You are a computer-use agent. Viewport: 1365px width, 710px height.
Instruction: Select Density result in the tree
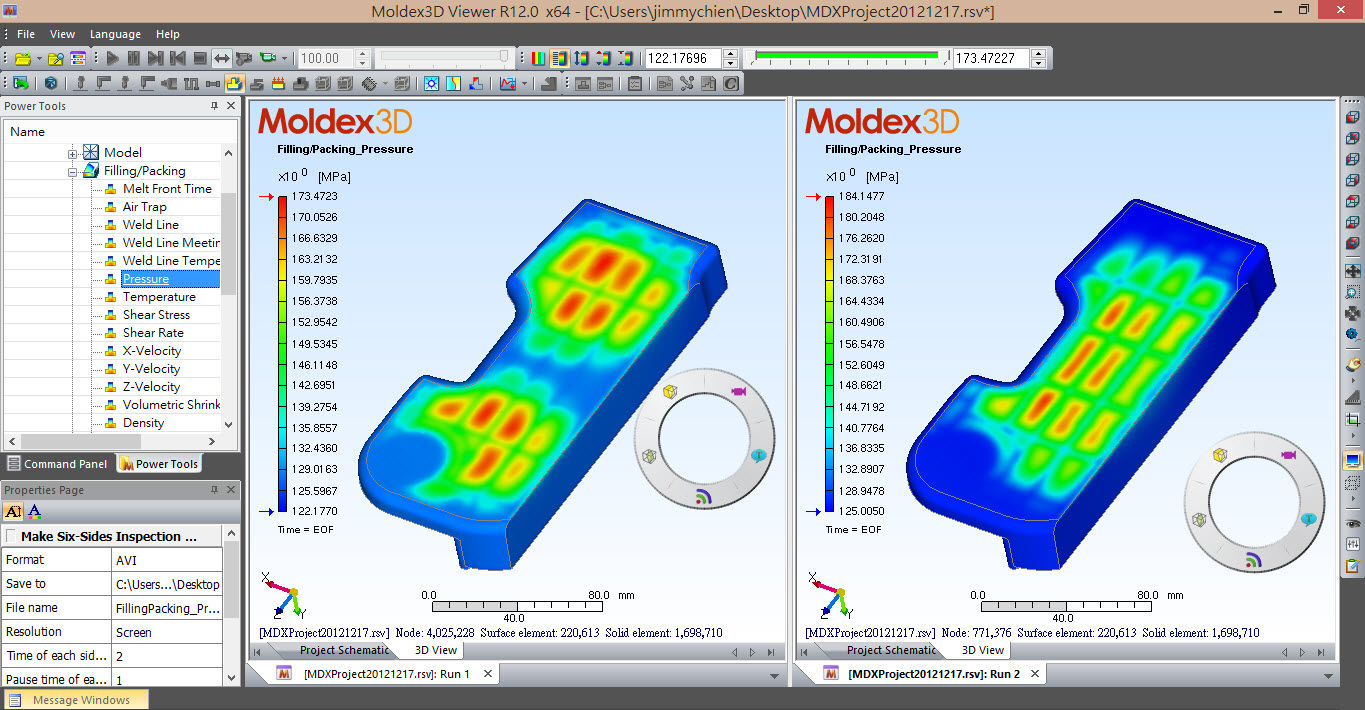pyautogui.click(x=143, y=423)
